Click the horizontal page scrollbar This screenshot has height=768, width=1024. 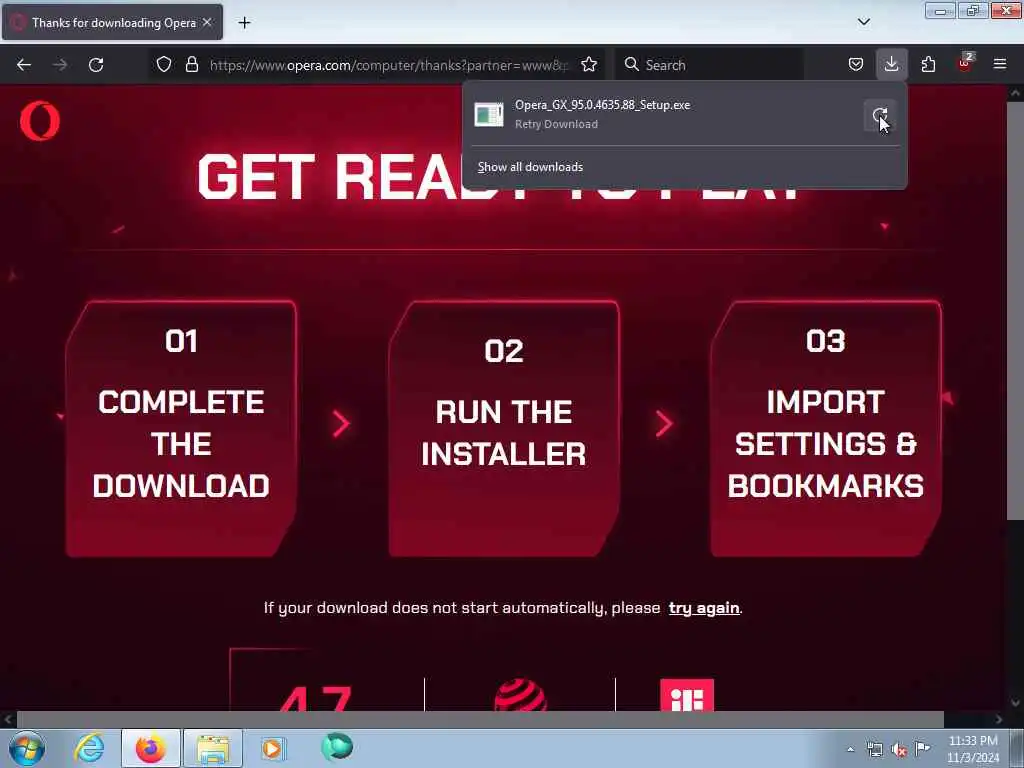tap(480, 719)
